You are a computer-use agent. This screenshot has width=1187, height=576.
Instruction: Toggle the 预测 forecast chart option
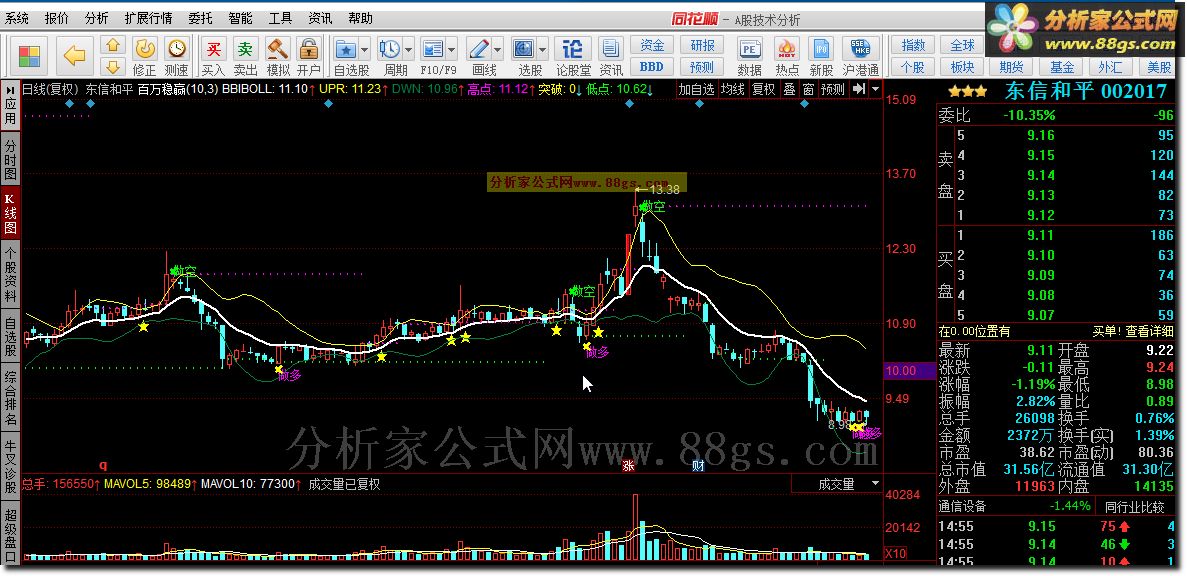pos(833,89)
